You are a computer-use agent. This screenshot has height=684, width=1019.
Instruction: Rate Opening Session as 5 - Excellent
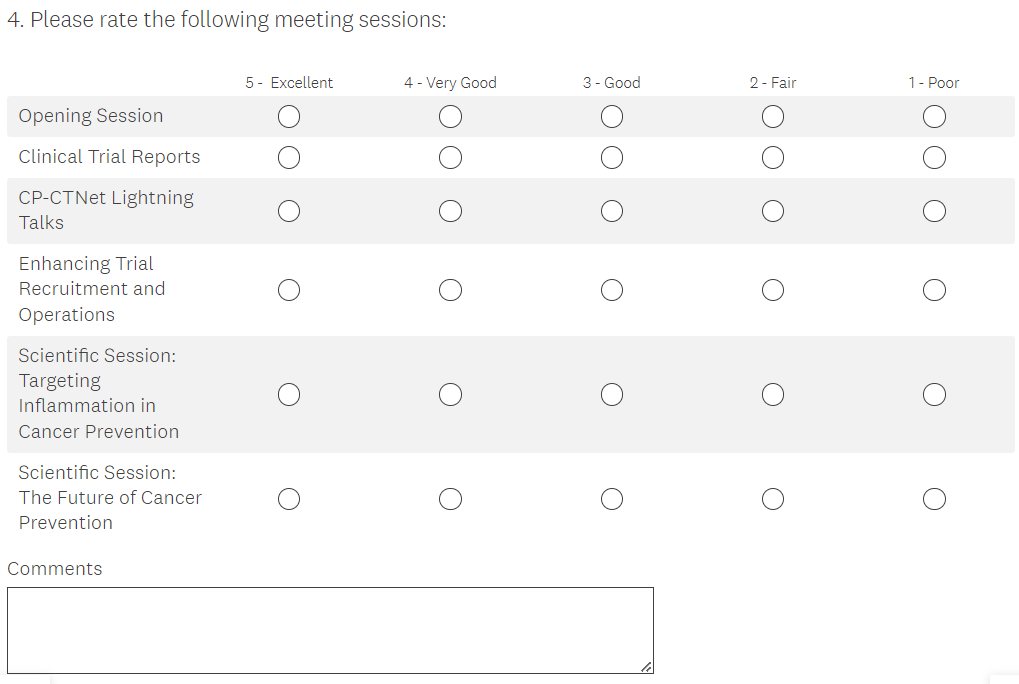pyautogui.click(x=289, y=117)
